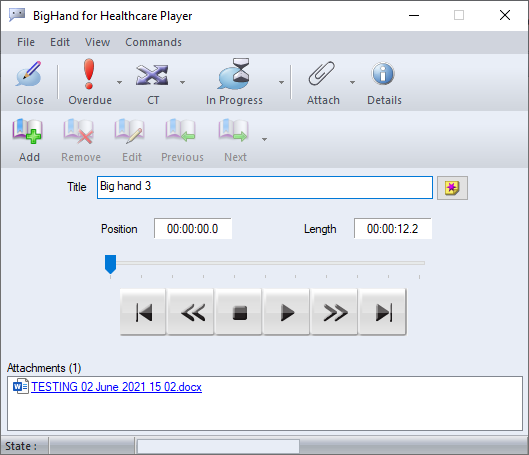Open the dropdown arrow next to CT
529x455 pixels.
pyautogui.click(x=183, y=82)
